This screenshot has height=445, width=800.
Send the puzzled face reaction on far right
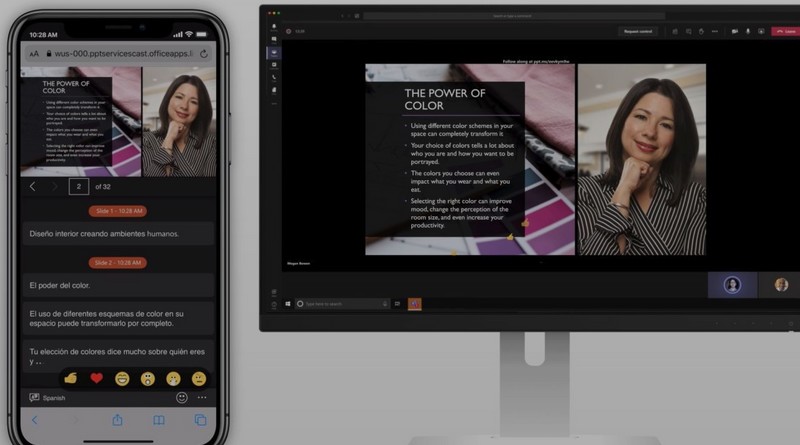[199, 379]
